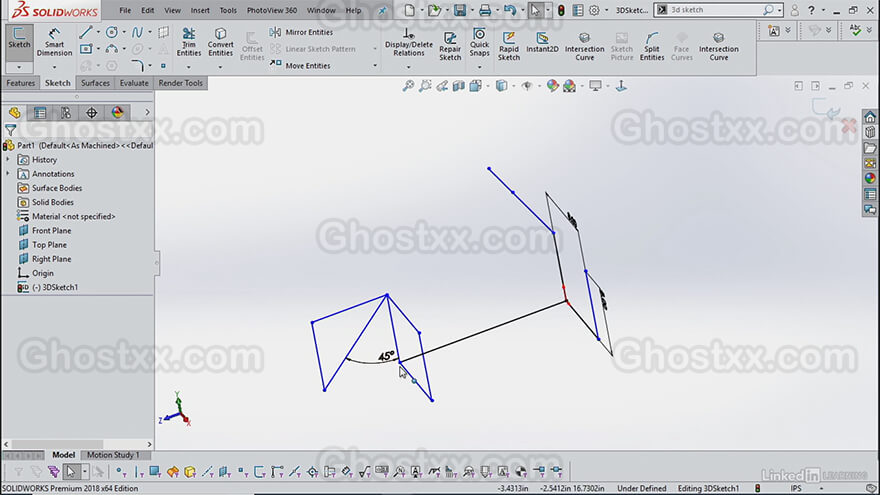Open the Motion Study 1 tab

click(x=112, y=455)
